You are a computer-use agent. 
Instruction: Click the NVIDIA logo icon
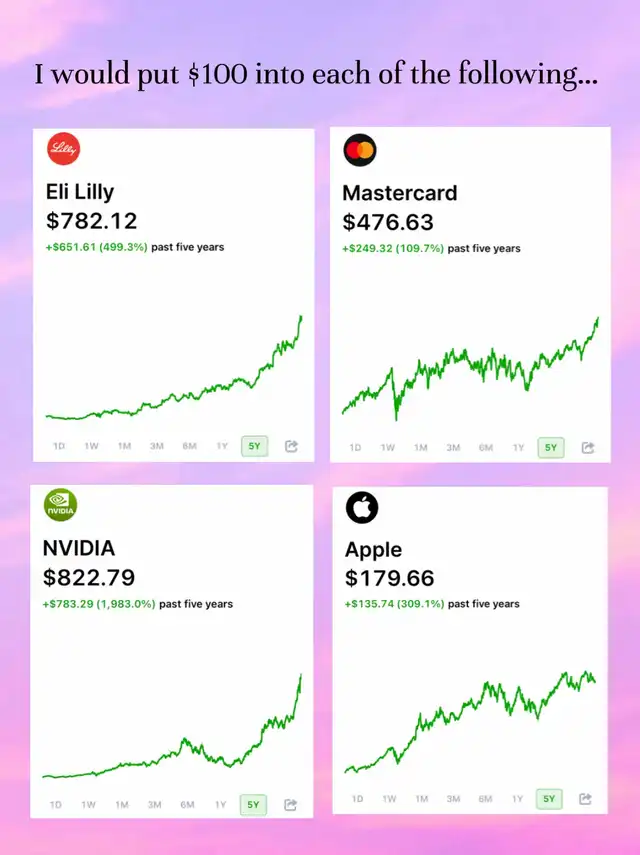pyautogui.click(x=60, y=507)
